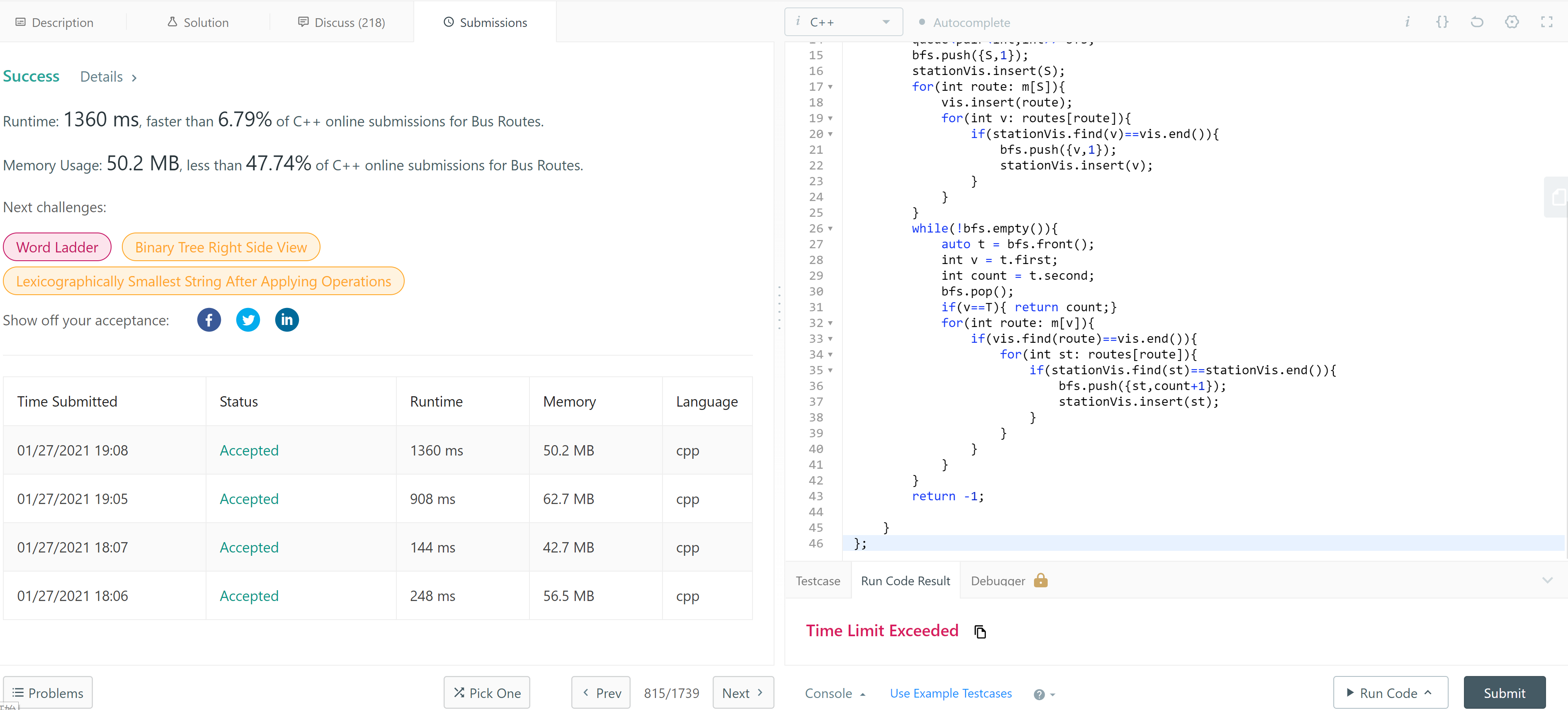
Task: Expand the Console panel
Action: [835, 693]
